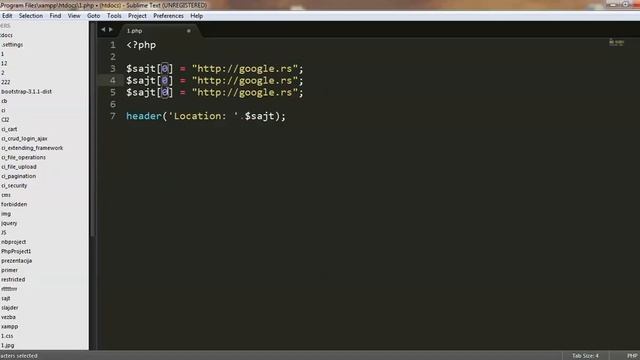Expand the ci_extending_framework folder
The image size is (640, 360).
[x=32, y=148]
